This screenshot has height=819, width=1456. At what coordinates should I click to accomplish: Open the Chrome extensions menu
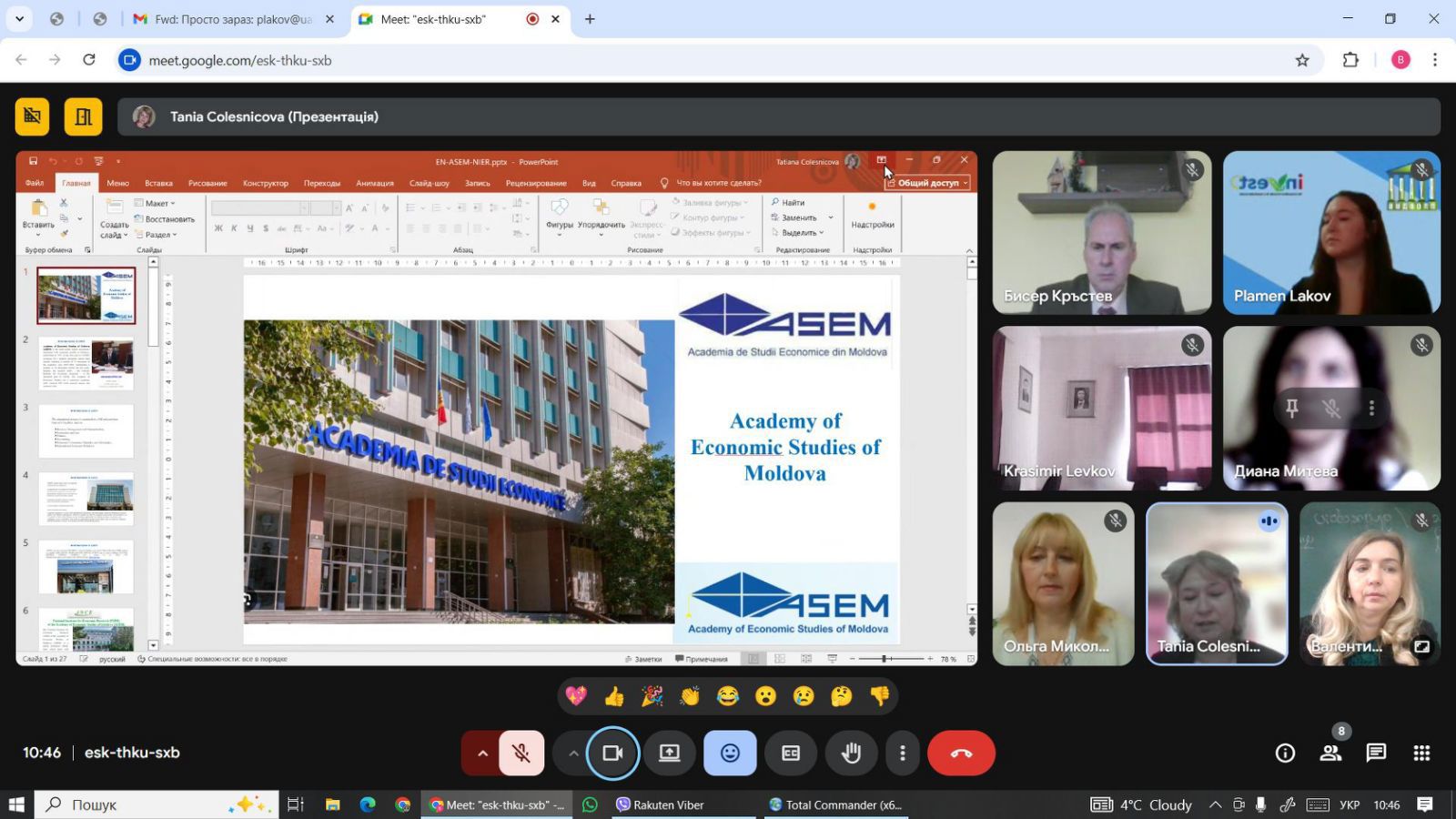point(1350,60)
